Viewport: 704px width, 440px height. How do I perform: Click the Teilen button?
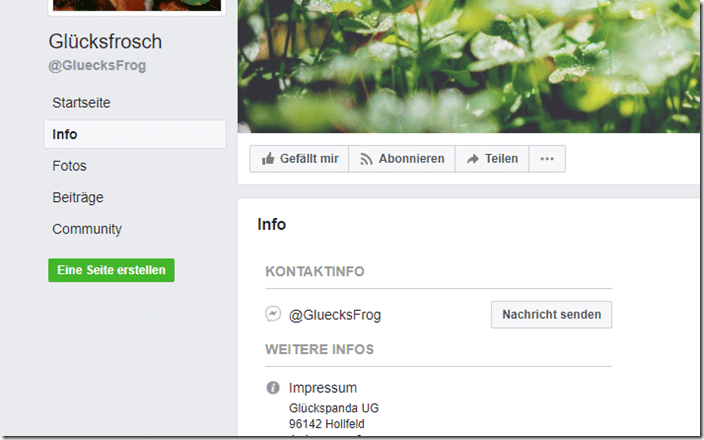pyautogui.click(x=492, y=158)
